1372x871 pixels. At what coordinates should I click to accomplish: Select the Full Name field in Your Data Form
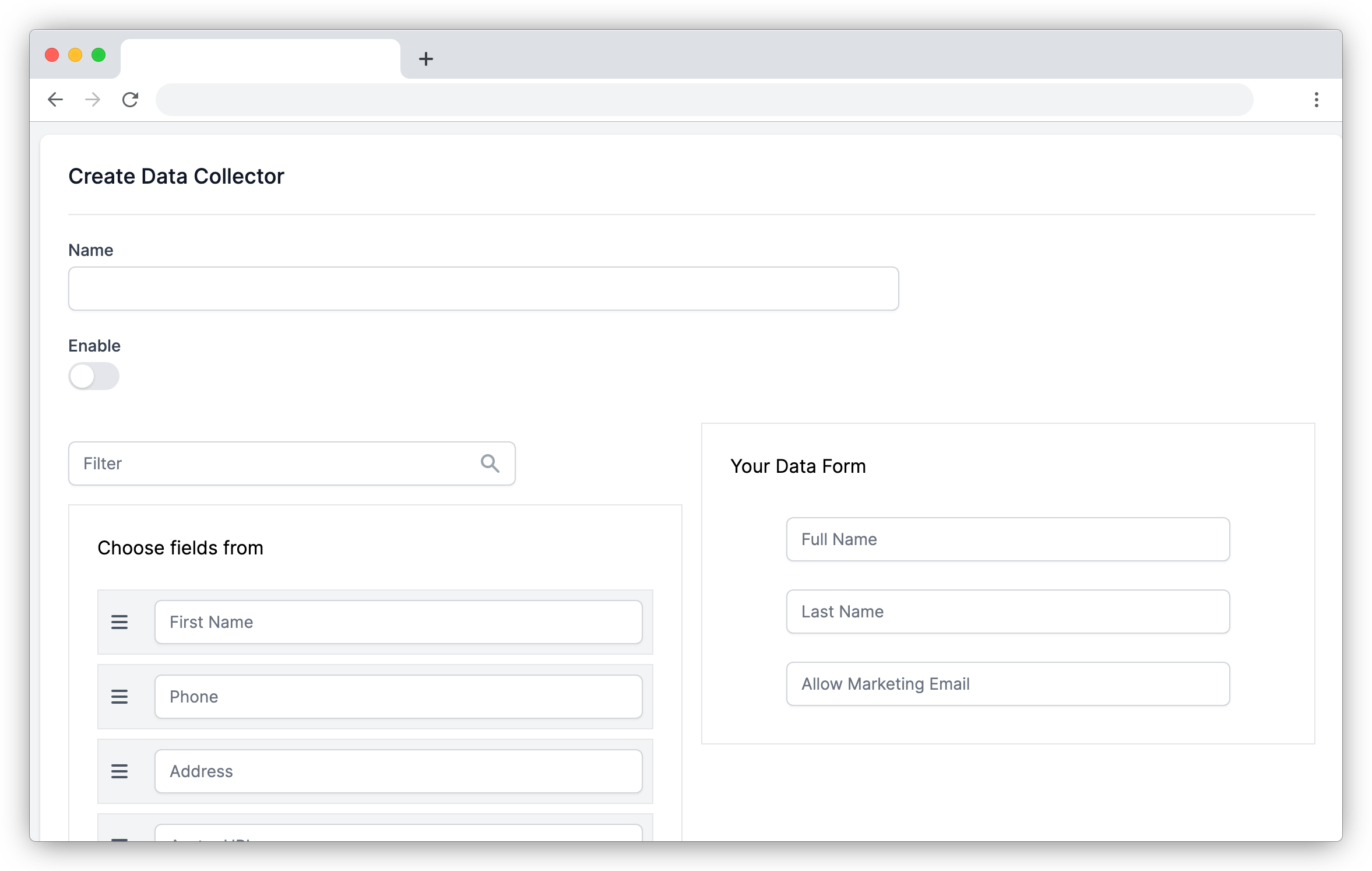pyautogui.click(x=1008, y=539)
